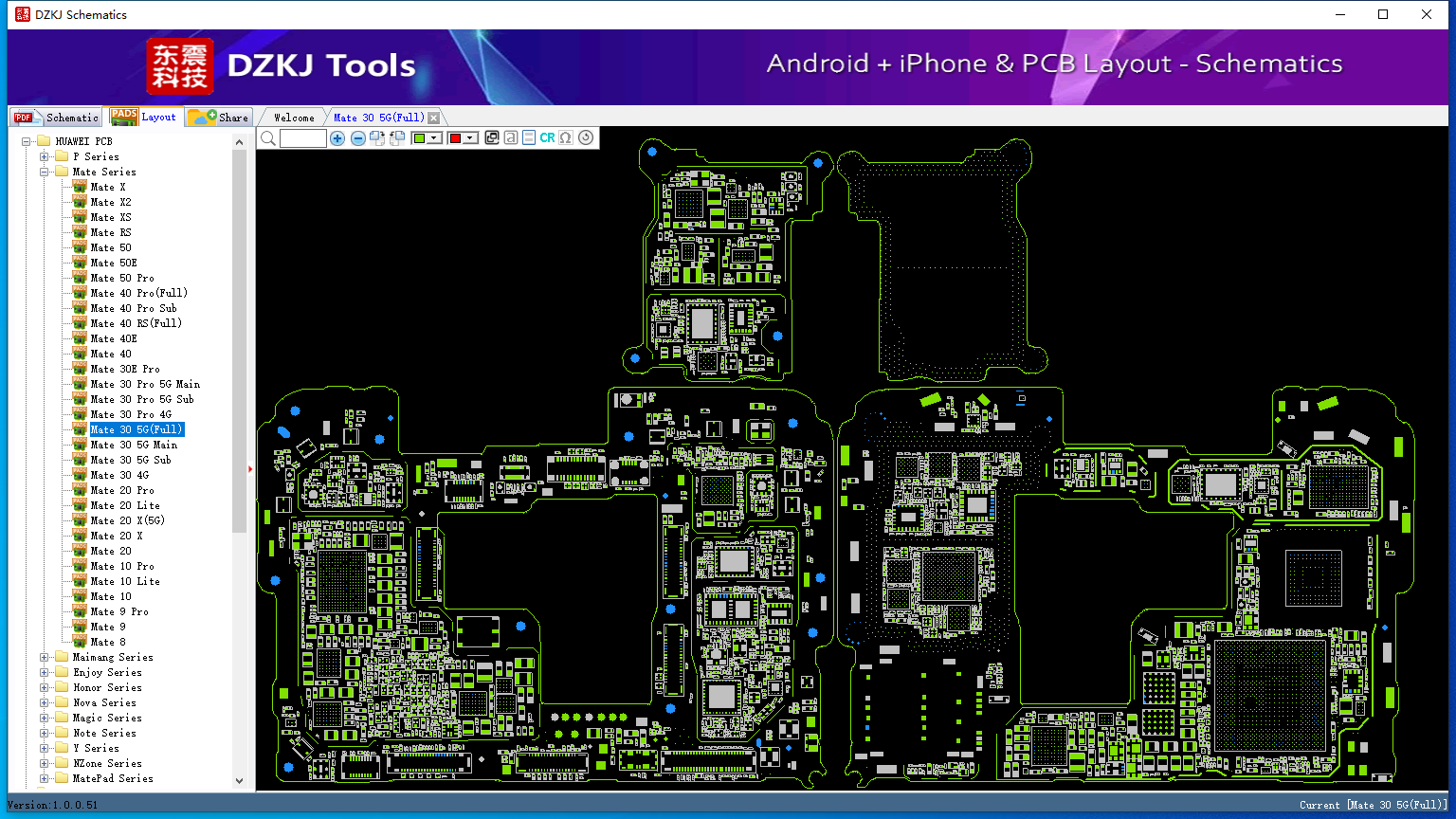Open the Mate X2 layout entry

[111, 202]
